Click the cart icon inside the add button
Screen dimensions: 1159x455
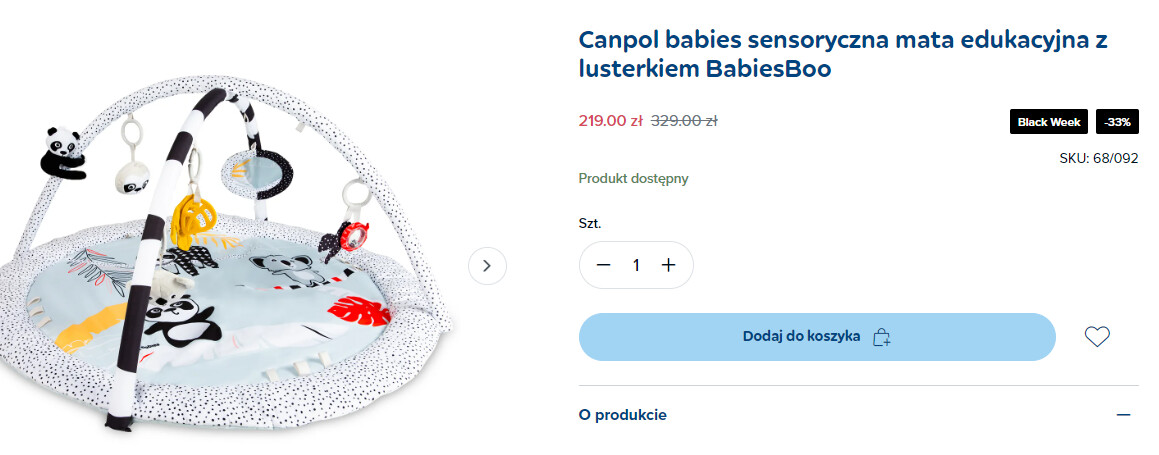pyautogui.click(x=881, y=337)
